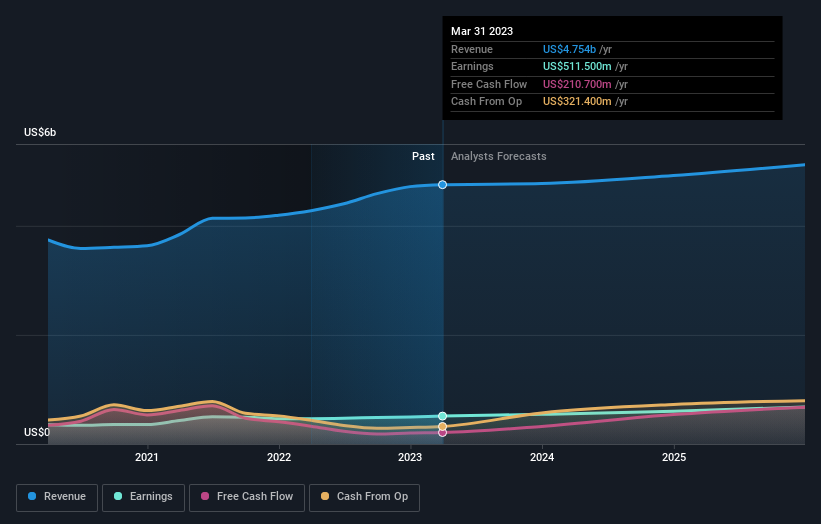Viewport: 821px width, 524px height.
Task: Click the US$4.754b revenue value
Action: click(569, 49)
